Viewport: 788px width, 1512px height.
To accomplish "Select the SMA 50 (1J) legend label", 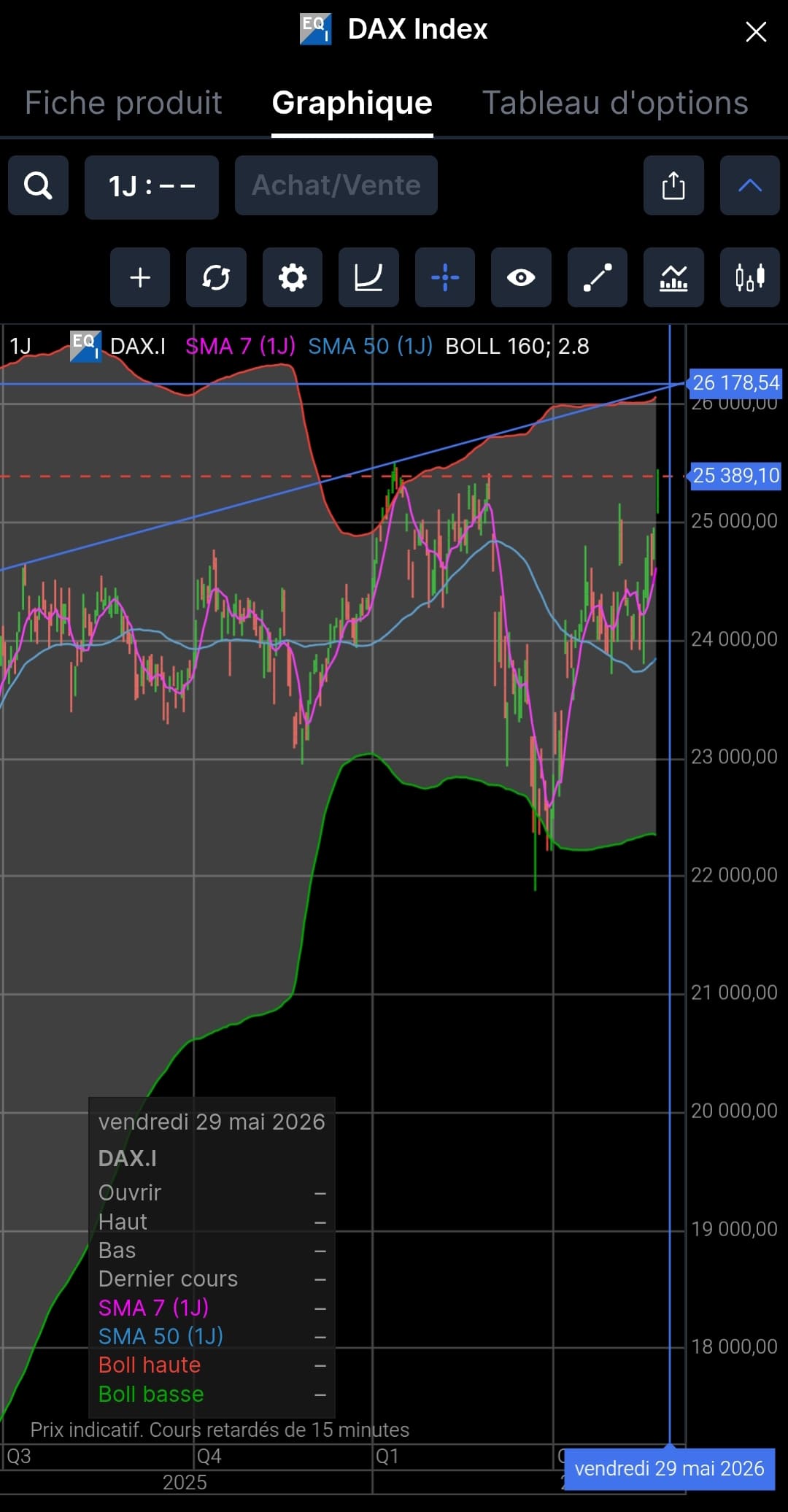I will [370, 346].
